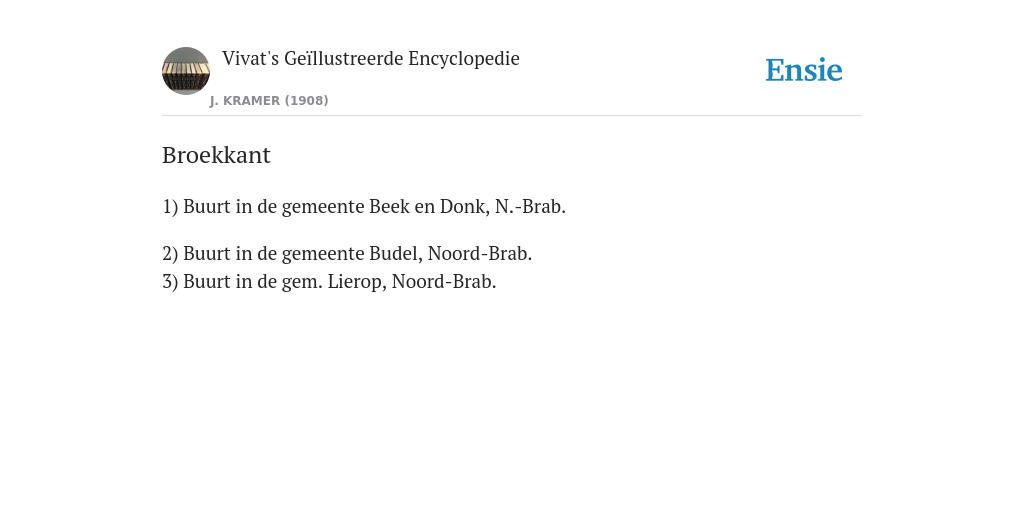Click Noord-Brab. in the Budel entry

click(x=480, y=253)
